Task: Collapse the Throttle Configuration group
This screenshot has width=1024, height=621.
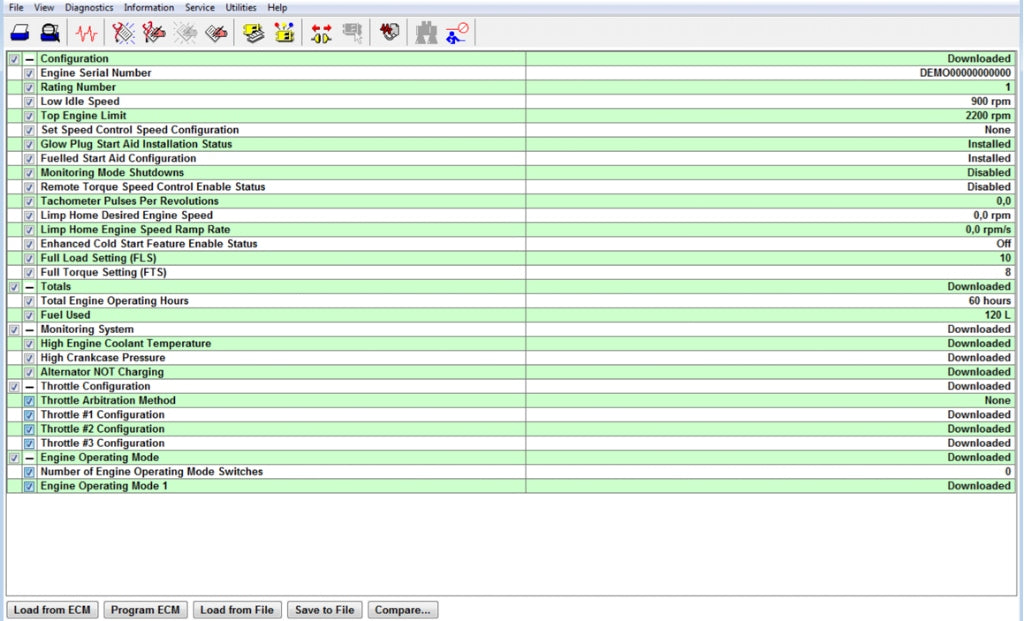Action: point(30,387)
